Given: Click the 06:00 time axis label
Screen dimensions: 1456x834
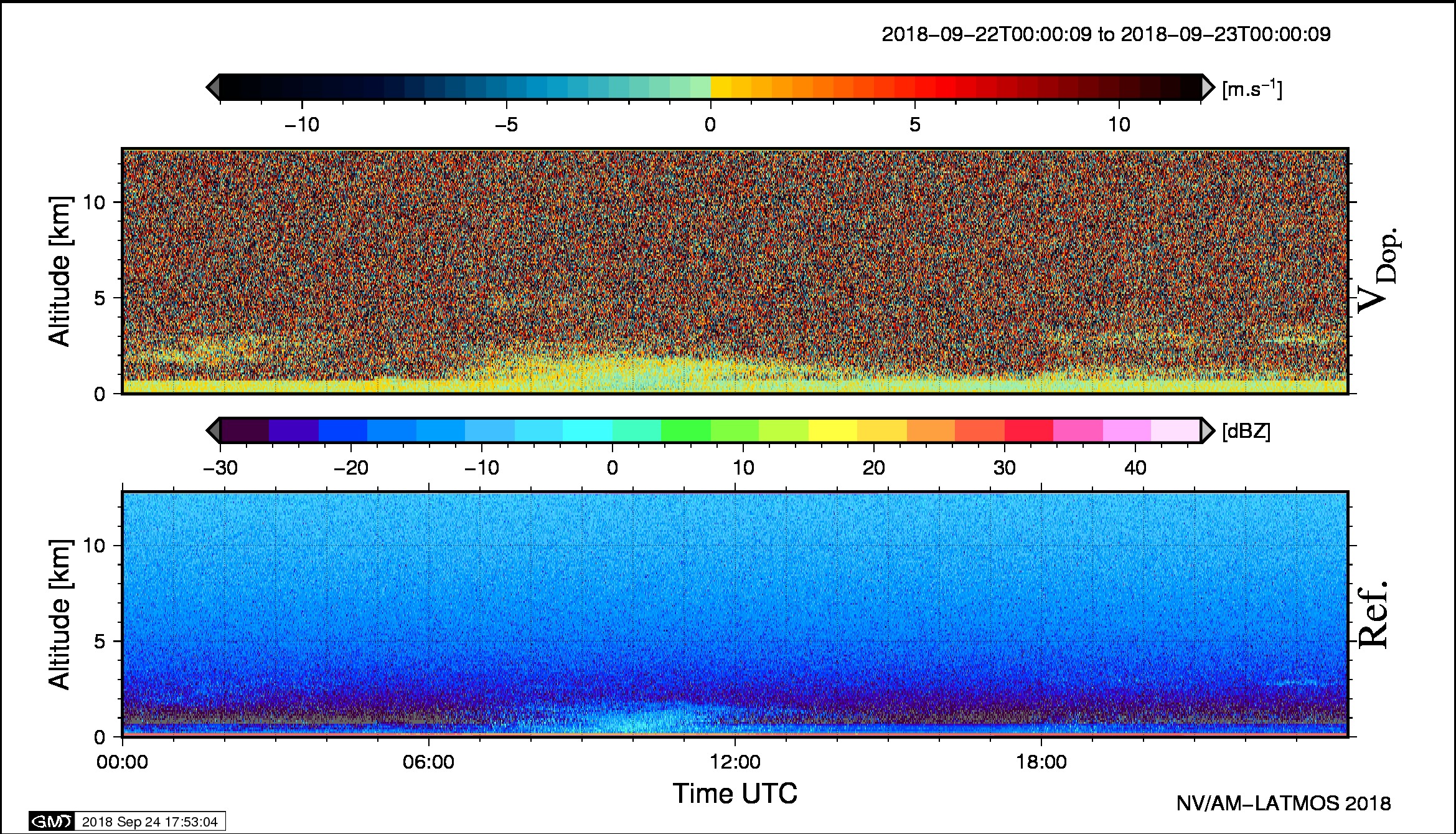Looking at the screenshot, I should 428,762.
